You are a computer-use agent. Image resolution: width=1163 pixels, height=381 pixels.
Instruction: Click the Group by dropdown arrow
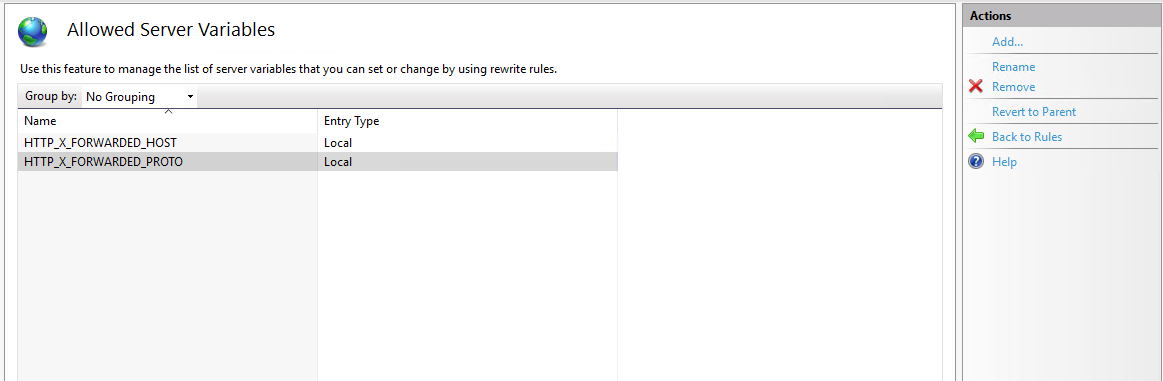point(191,97)
